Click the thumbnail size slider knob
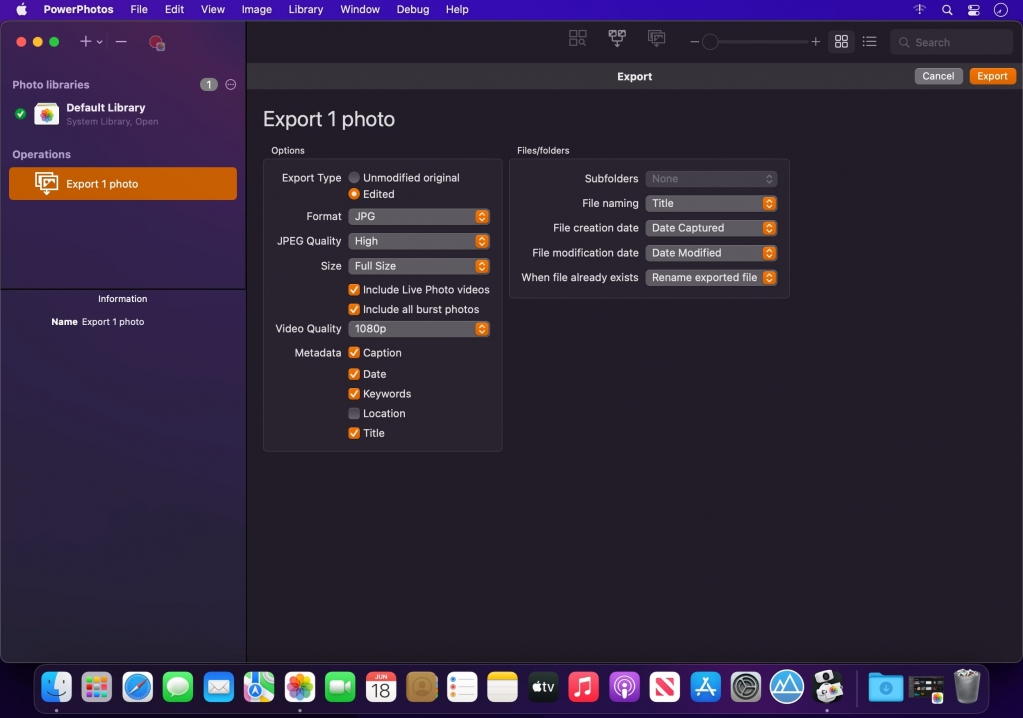 [710, 42]
